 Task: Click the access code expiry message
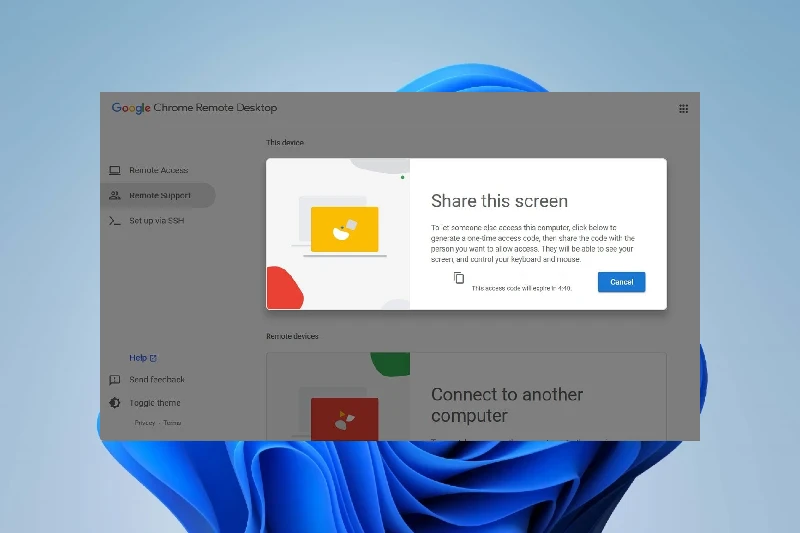(x=521, y=288)
